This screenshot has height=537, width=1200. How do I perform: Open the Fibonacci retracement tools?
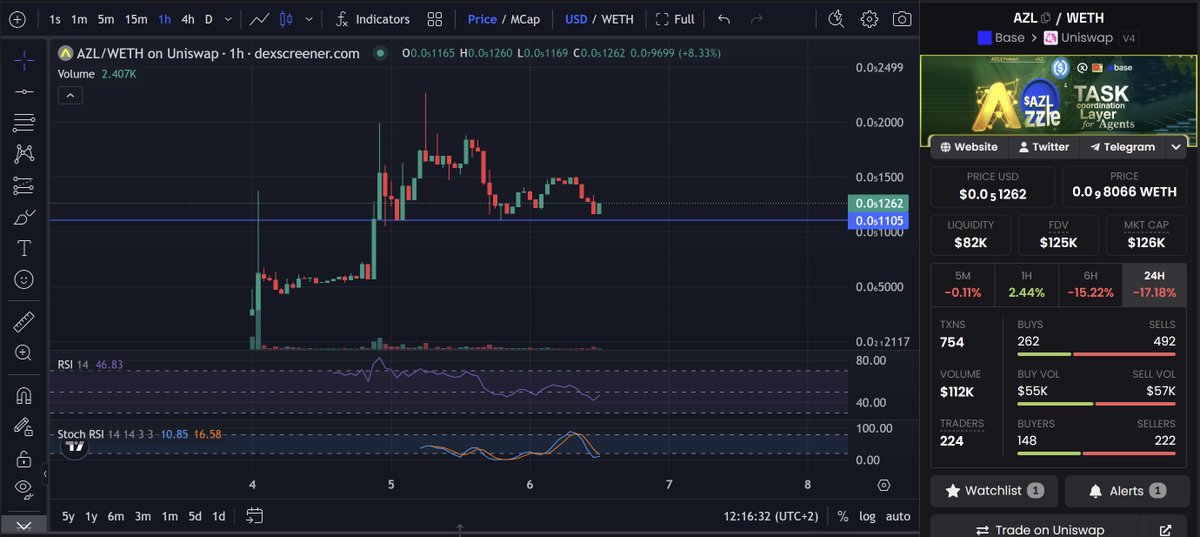24,123
